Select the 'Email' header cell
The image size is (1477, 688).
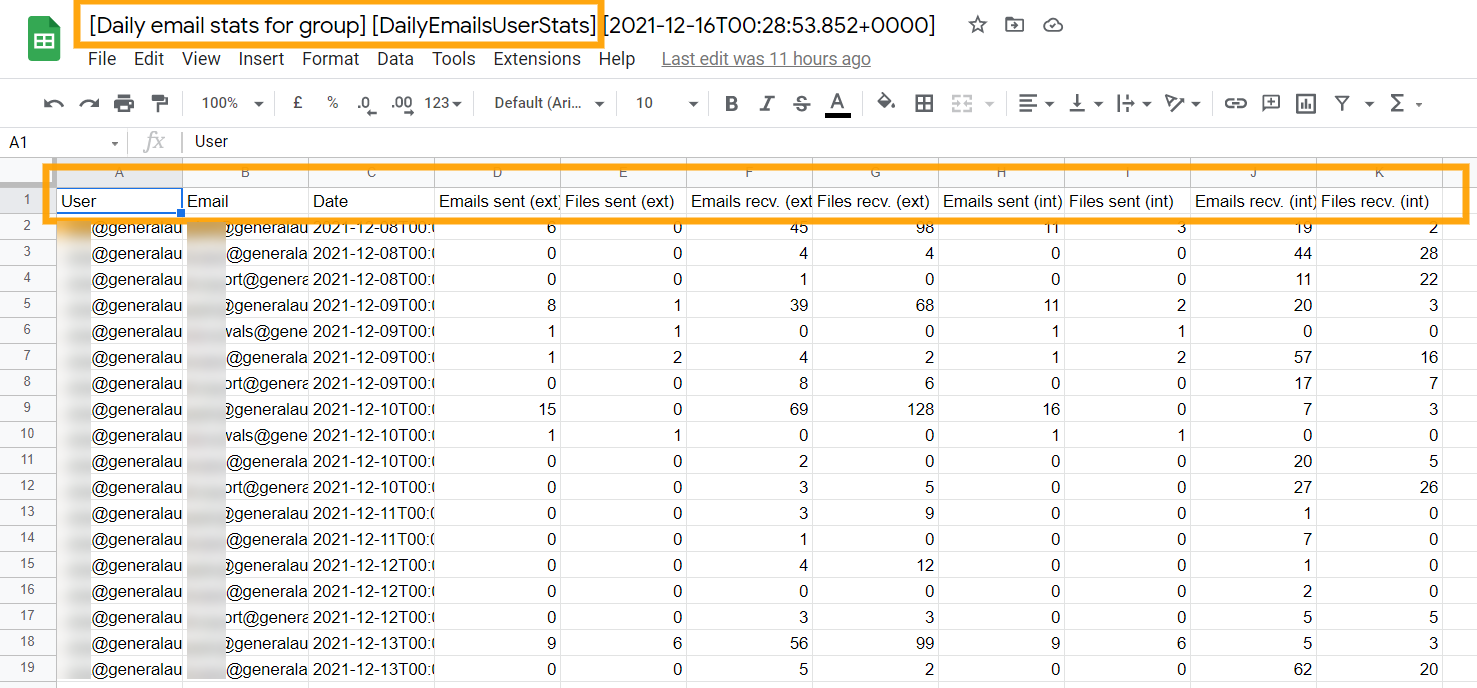tap(245, 201)
